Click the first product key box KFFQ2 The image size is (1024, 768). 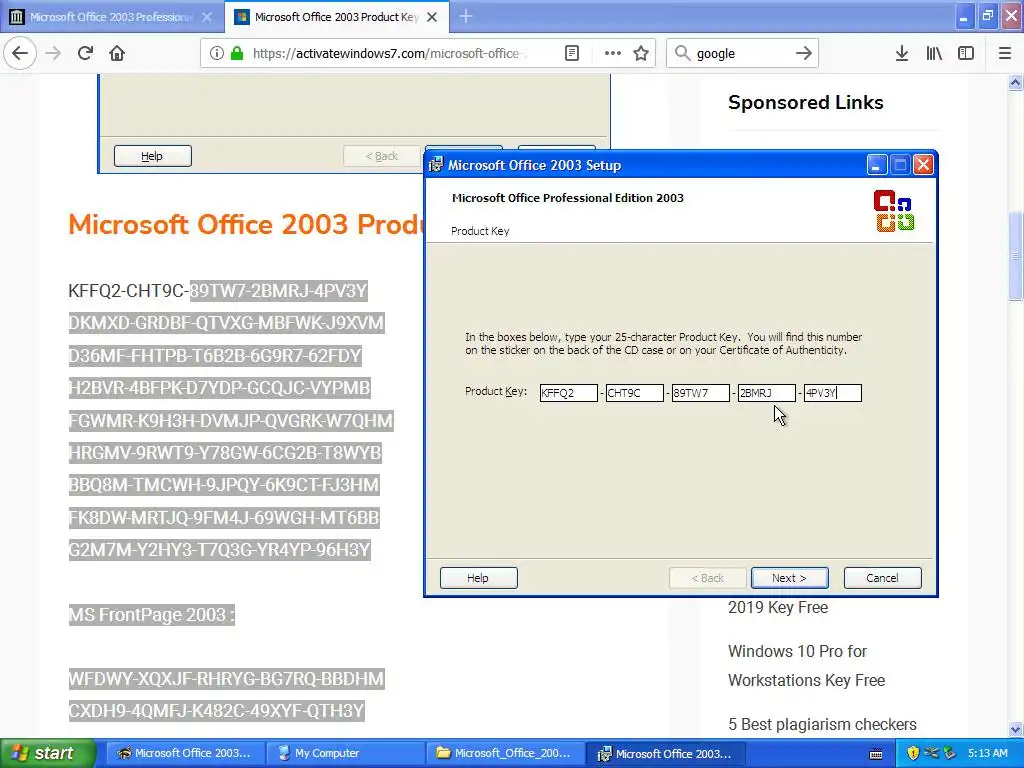(x=569, y=393)
